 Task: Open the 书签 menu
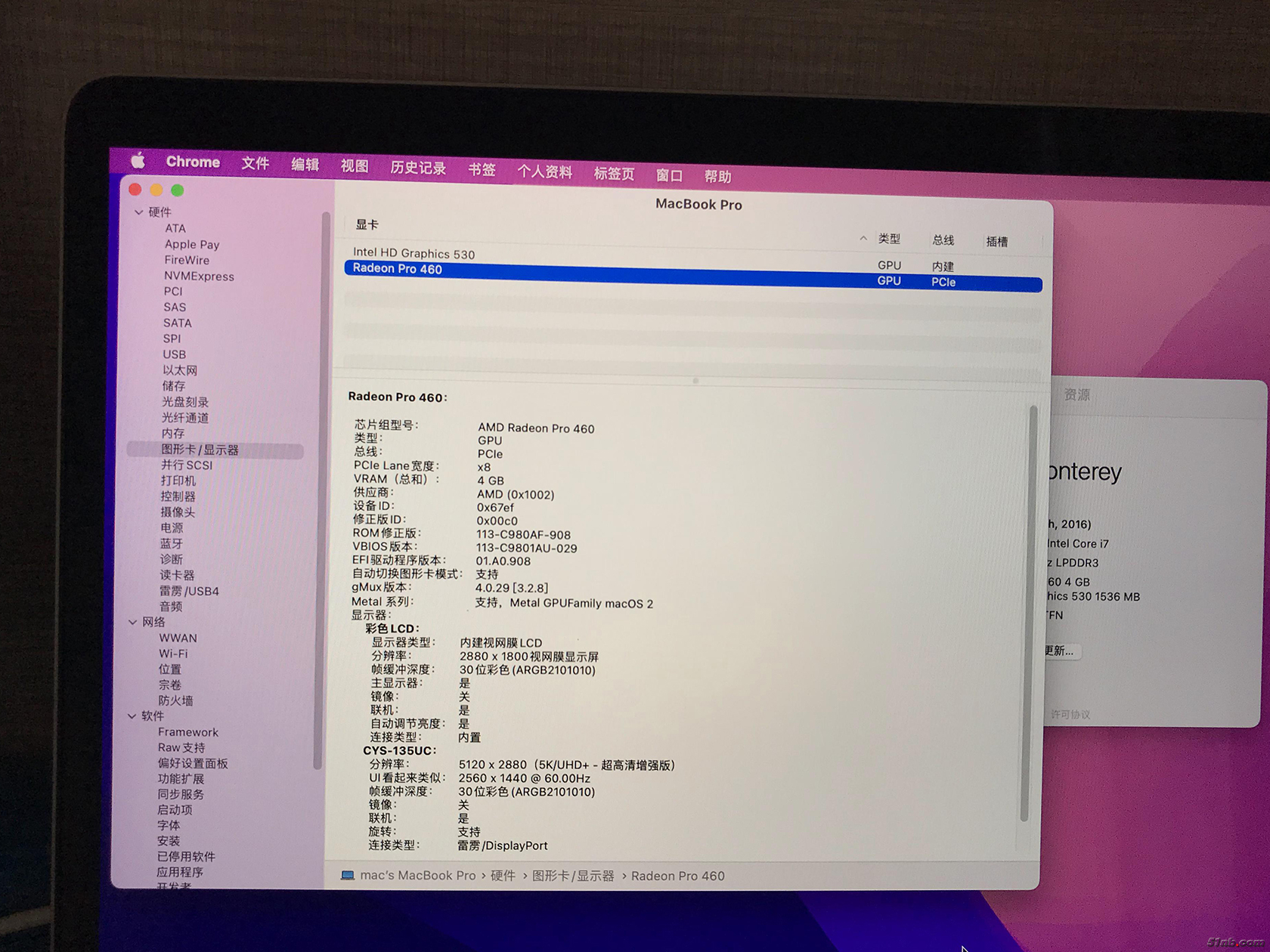(482, 170)
